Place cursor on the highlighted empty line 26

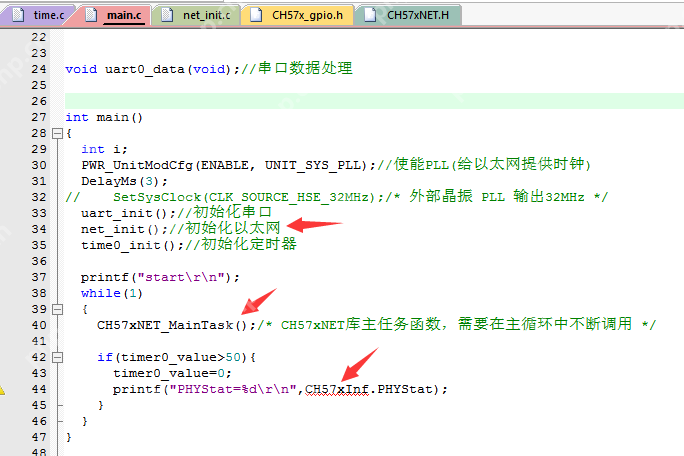(x=374, y=101)
